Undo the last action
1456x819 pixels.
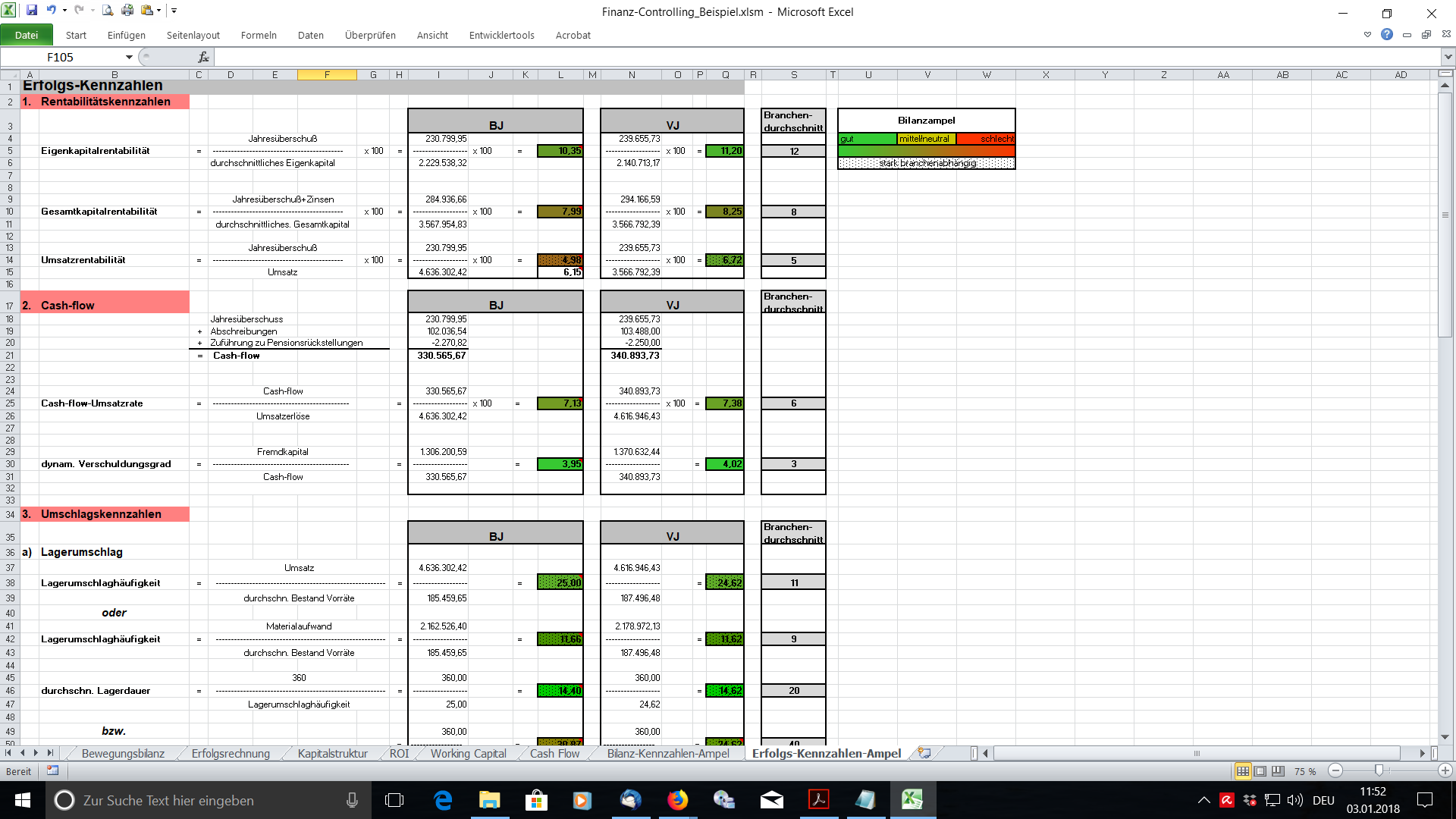pos(51,10)
